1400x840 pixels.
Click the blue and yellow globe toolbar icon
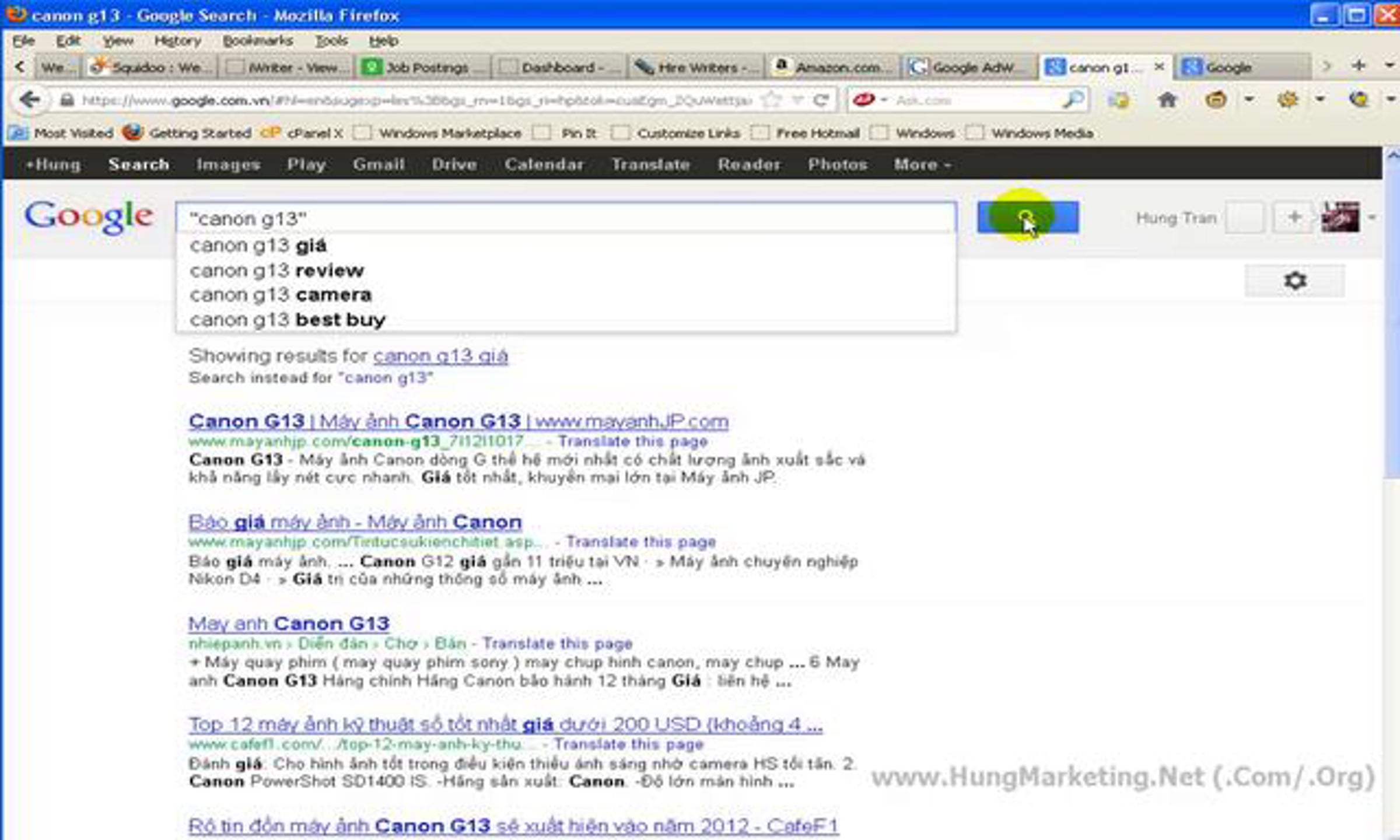point(1359,100)
